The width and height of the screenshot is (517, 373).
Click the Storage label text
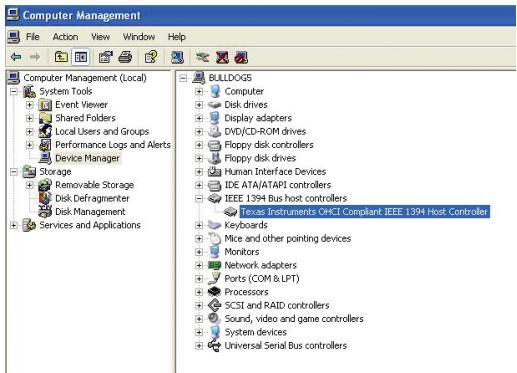pyautogui.click(x=55, y=171)
